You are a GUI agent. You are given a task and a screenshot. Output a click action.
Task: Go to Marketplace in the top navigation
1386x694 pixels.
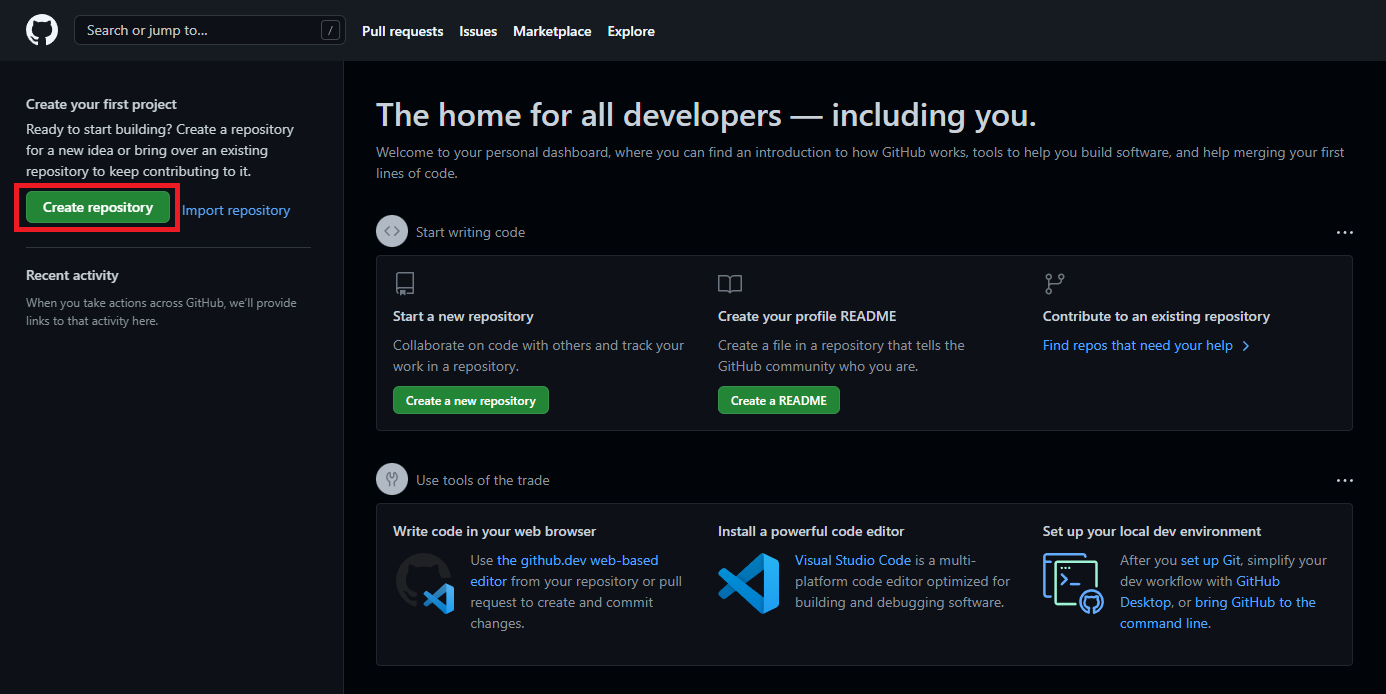(552, 31)
